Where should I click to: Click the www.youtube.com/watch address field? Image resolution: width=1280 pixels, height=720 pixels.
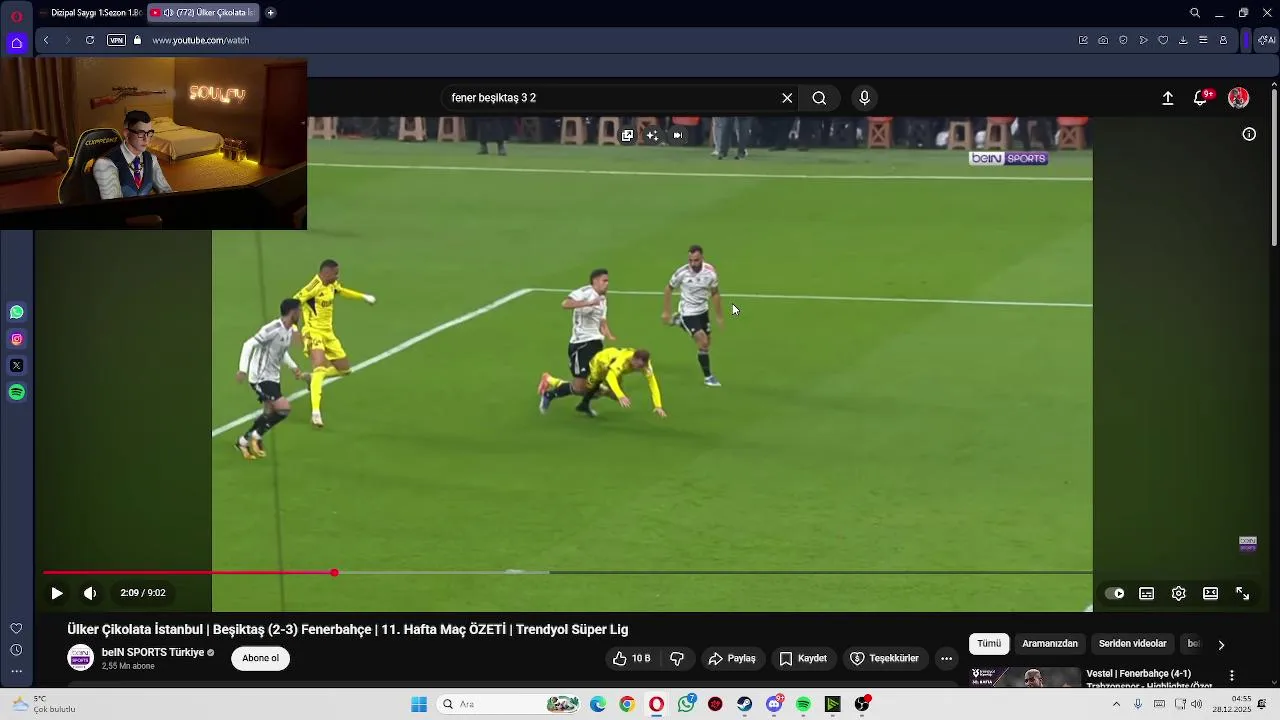[201, 40]
